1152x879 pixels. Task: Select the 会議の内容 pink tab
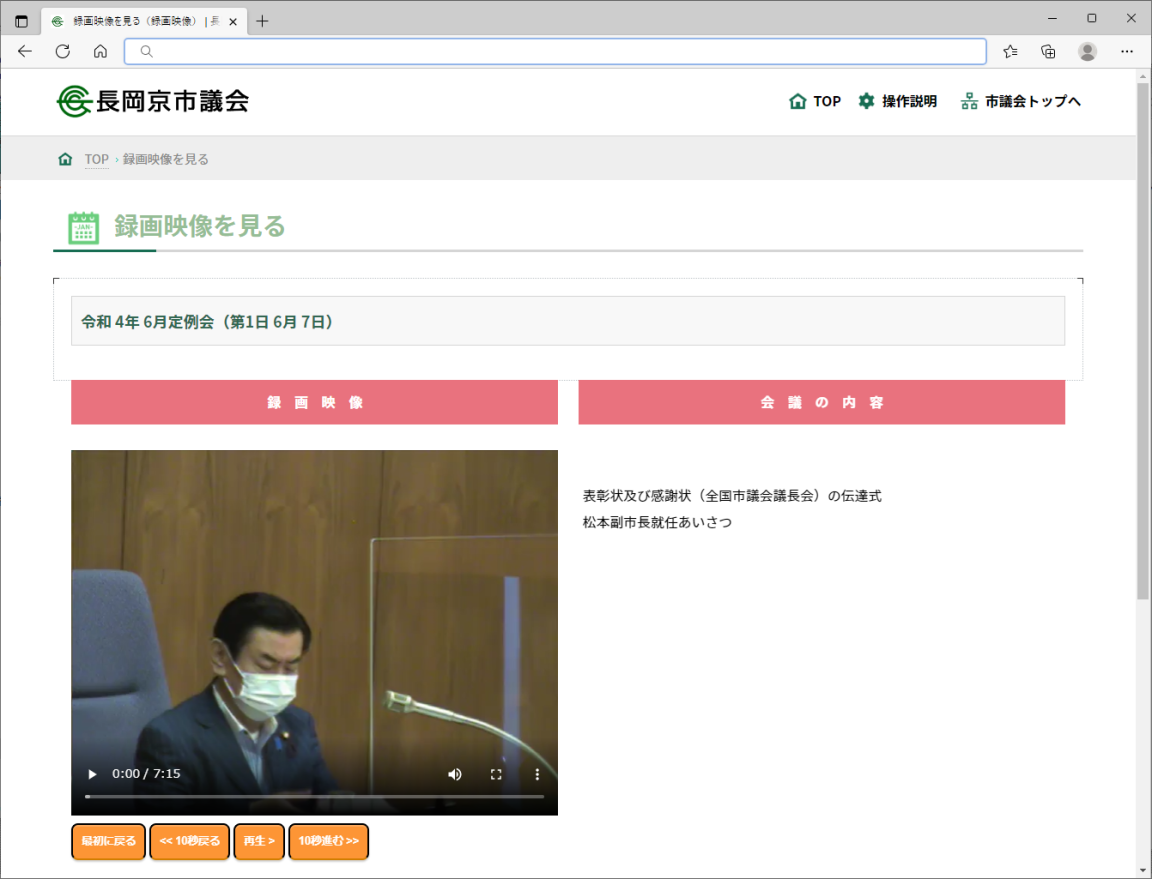[x=821, y=402]
